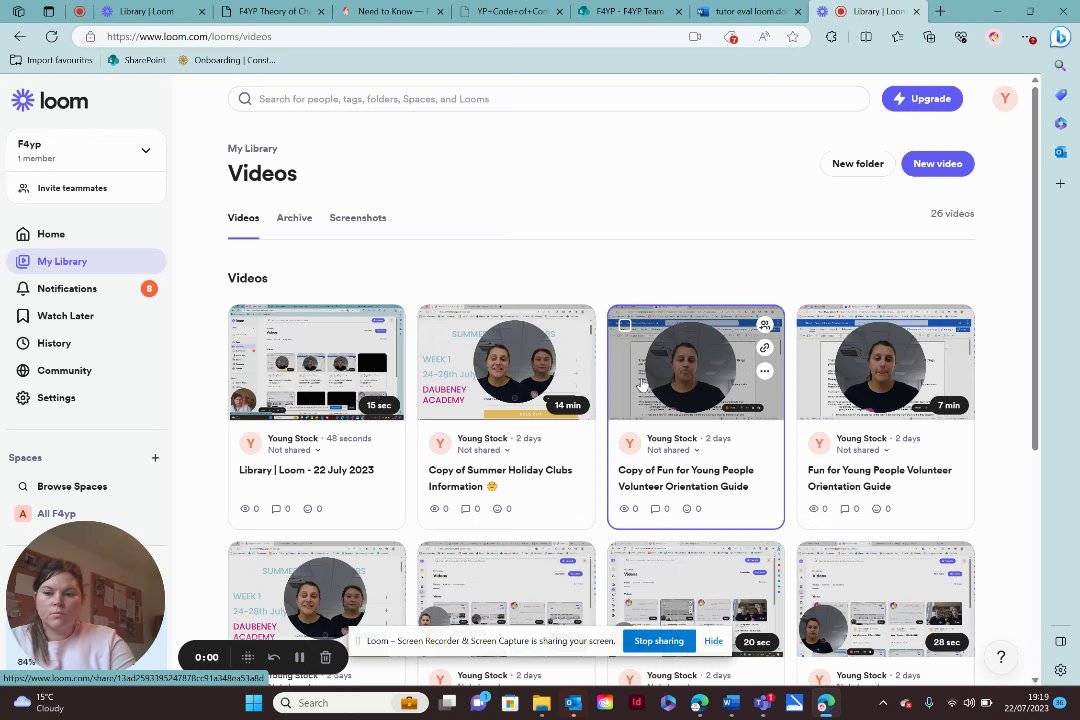Open a new browser tab
The height and width of the screenshot is (720, 1080).
point(940,12)
